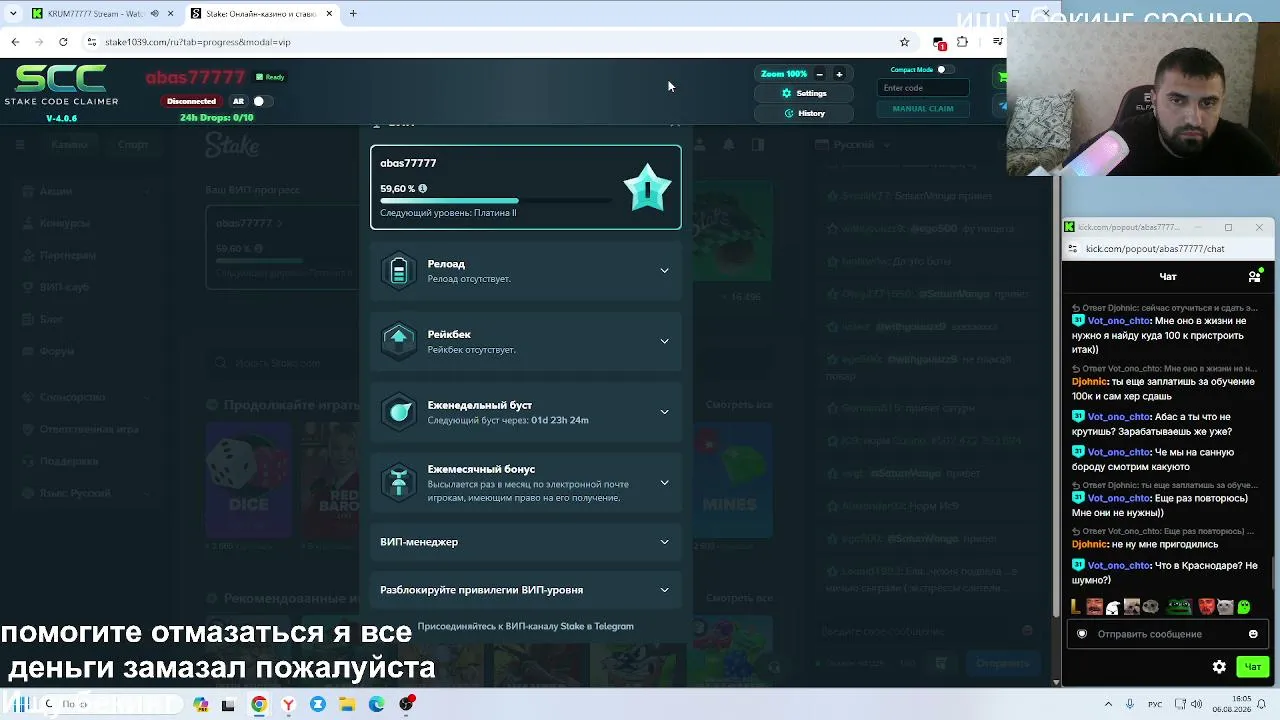Open a new browser tab
1280x720 pixels.
[x=353, y=14]
